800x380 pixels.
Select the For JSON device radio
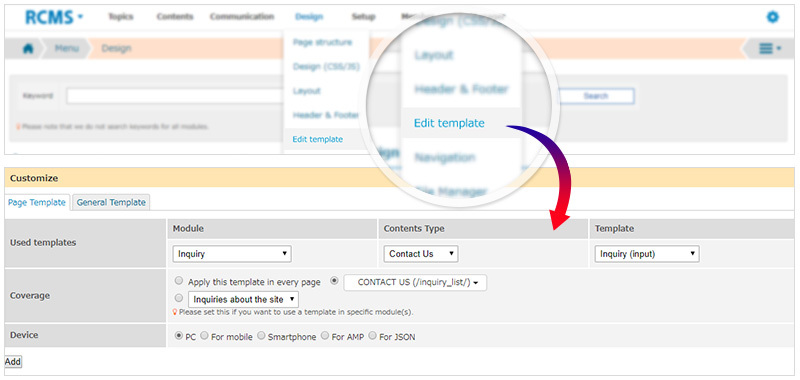coord(372,336)
